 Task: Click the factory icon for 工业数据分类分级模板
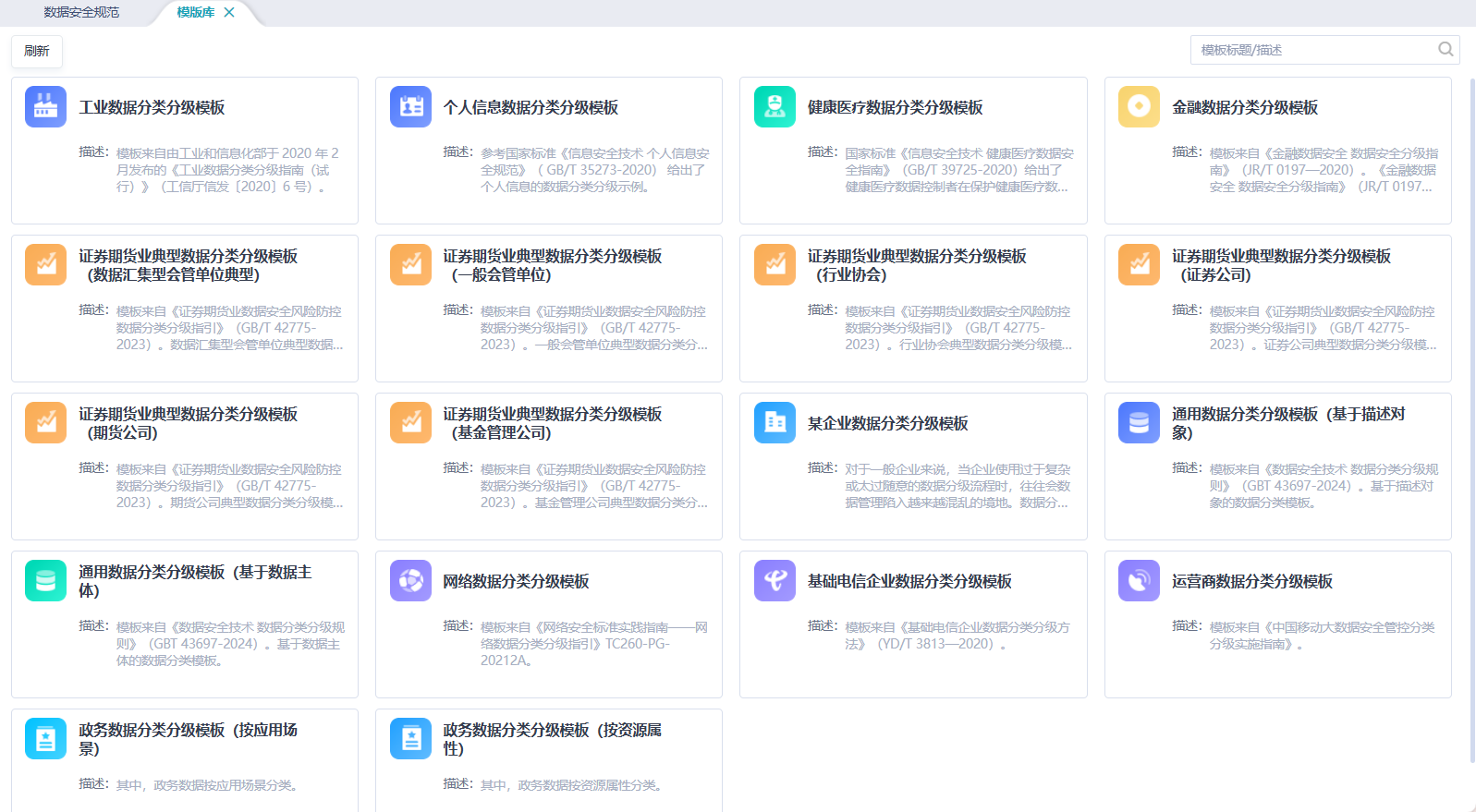click(45, 107)
